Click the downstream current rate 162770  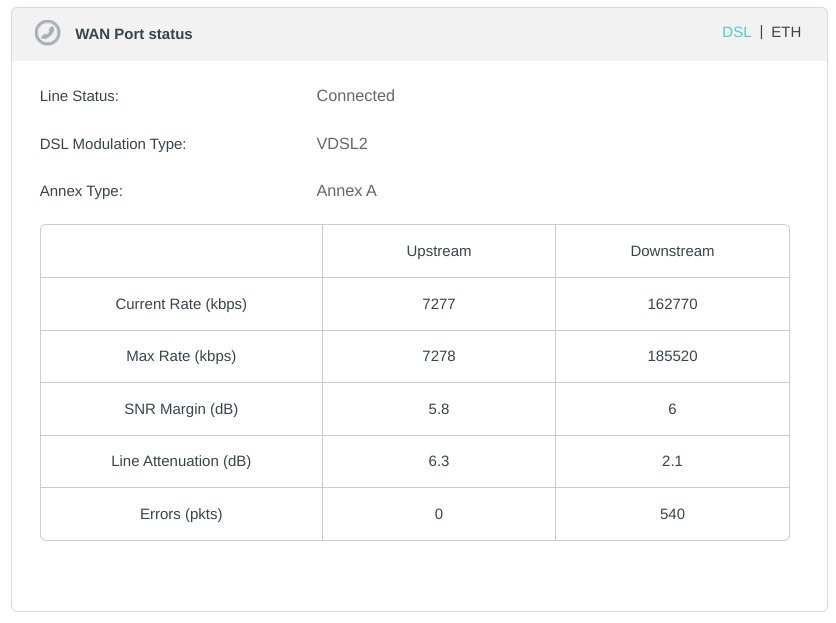point(672,304)
